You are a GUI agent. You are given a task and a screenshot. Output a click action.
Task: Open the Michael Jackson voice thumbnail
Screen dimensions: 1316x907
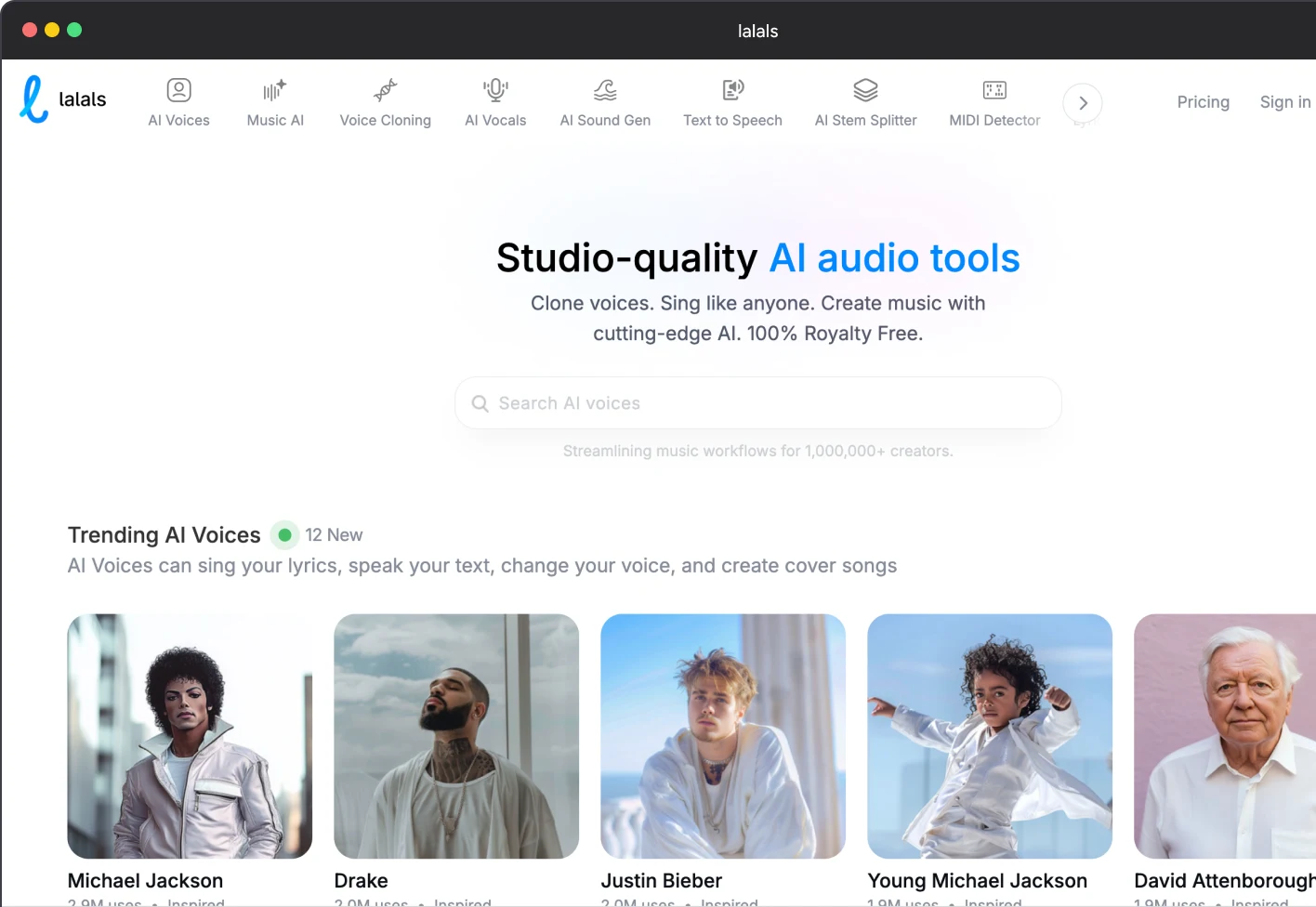pos(190,736)
